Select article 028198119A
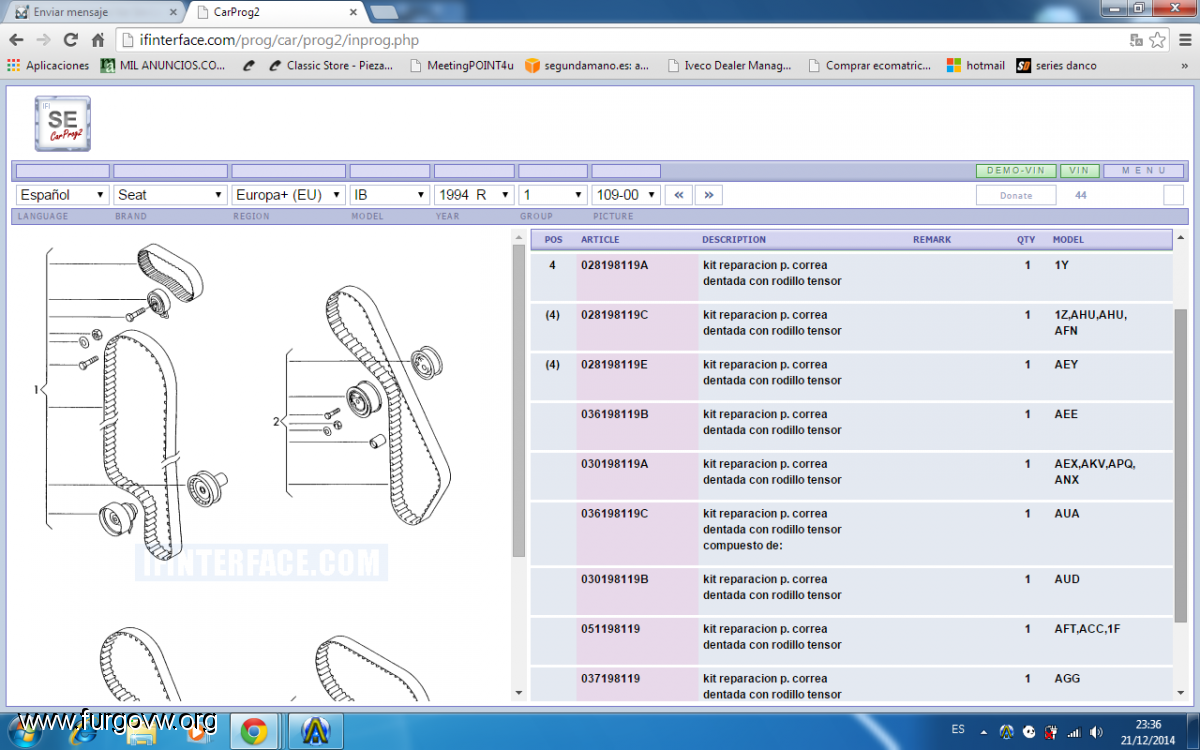The height and width of the screenshot is (750, 1200). (614, 265)
